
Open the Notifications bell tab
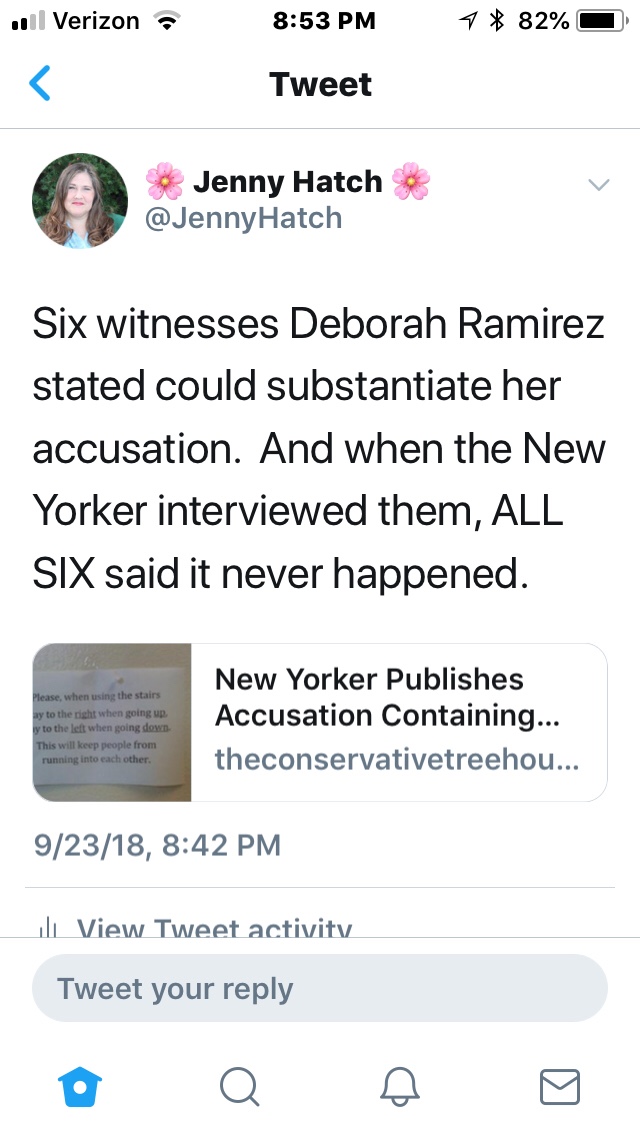400,1085
